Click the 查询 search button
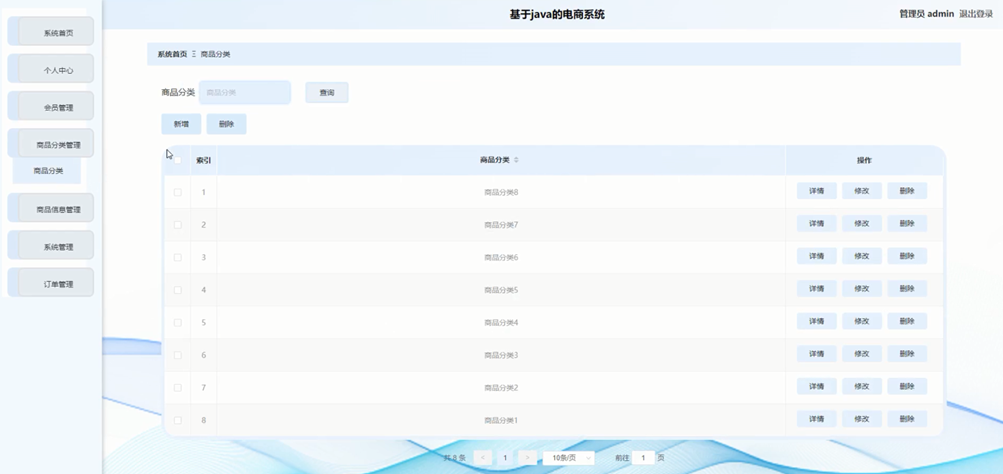 [x=327, y=93]
